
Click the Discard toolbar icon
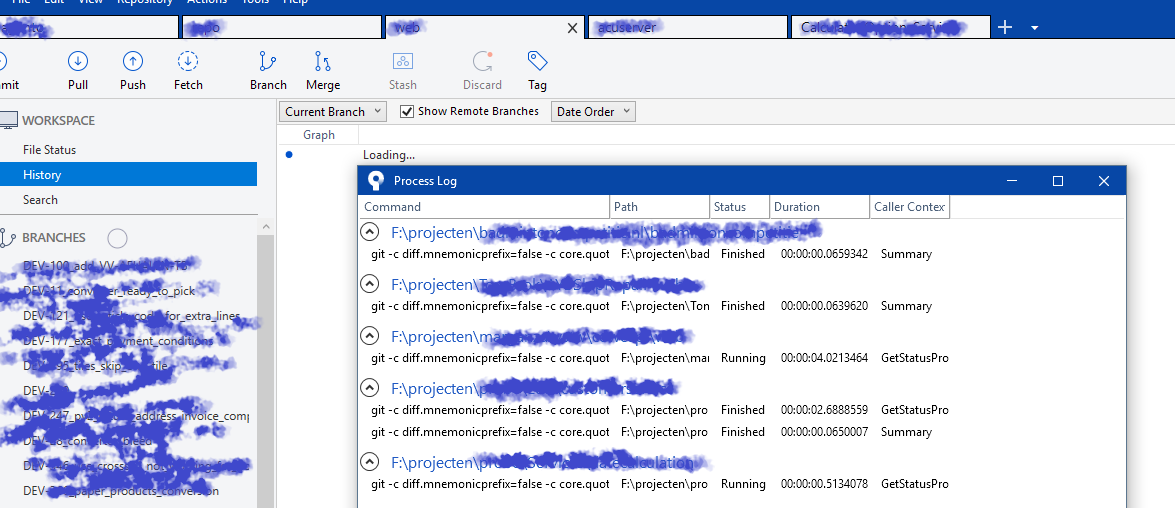tap(482, 61)
